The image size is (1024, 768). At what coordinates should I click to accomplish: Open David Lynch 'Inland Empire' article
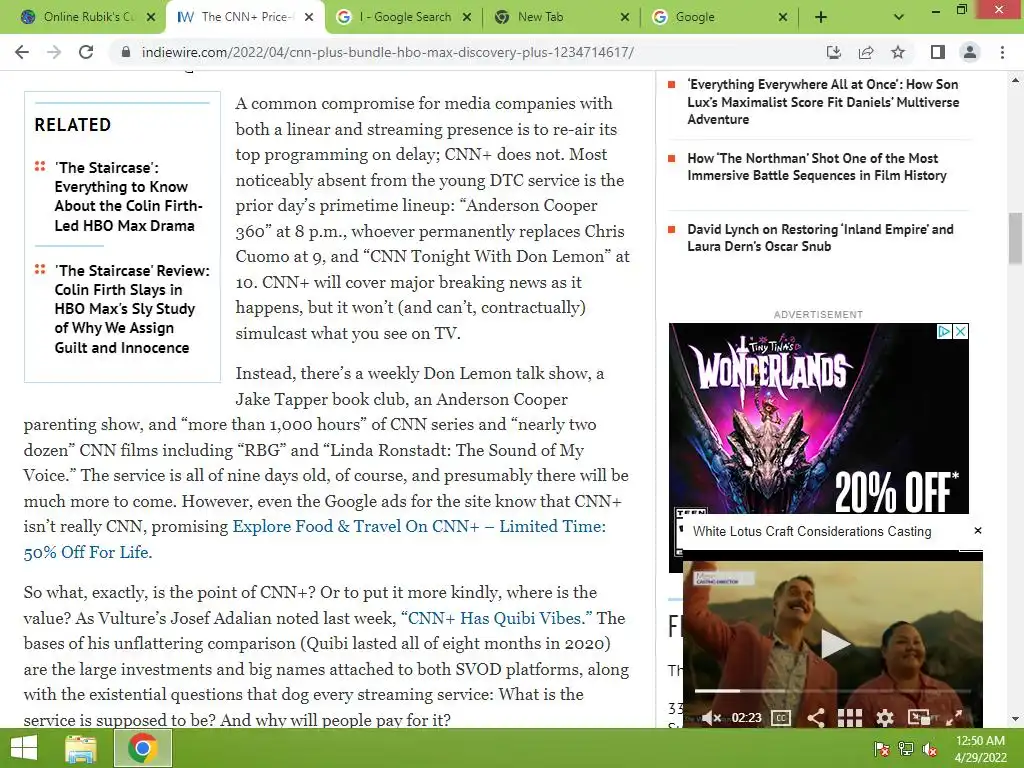coord(820,238)
